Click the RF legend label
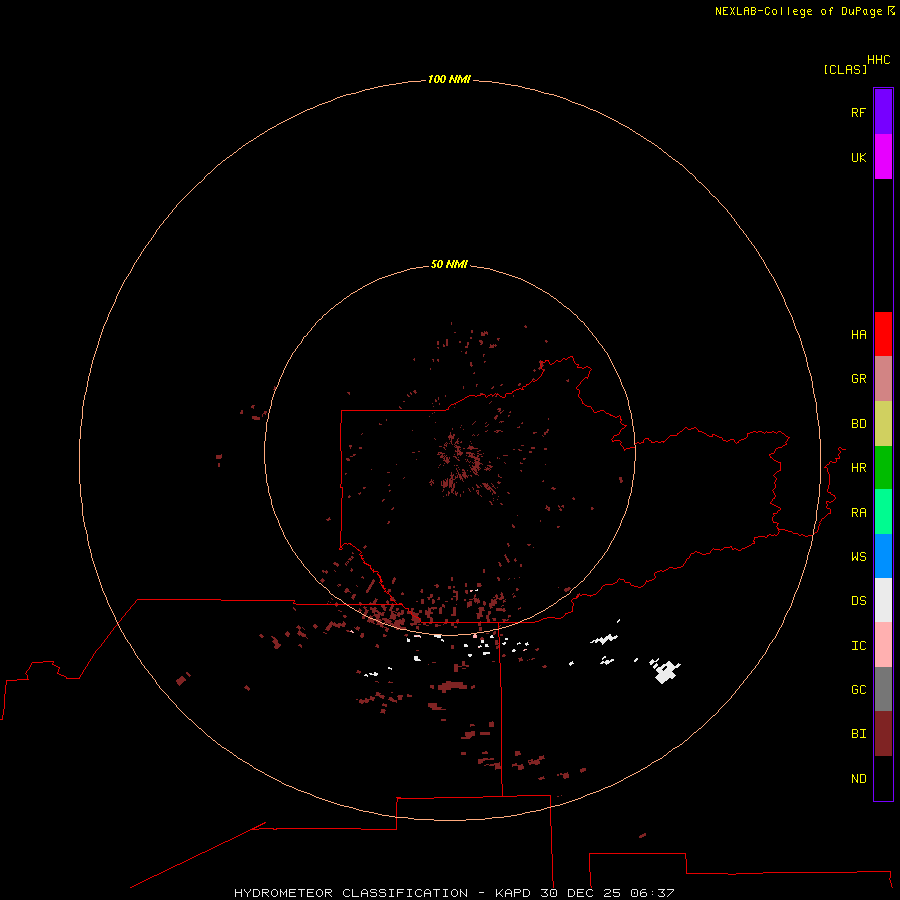Viewport: 900px width, 900px height. pyautogui.click(x=858, y=112)
